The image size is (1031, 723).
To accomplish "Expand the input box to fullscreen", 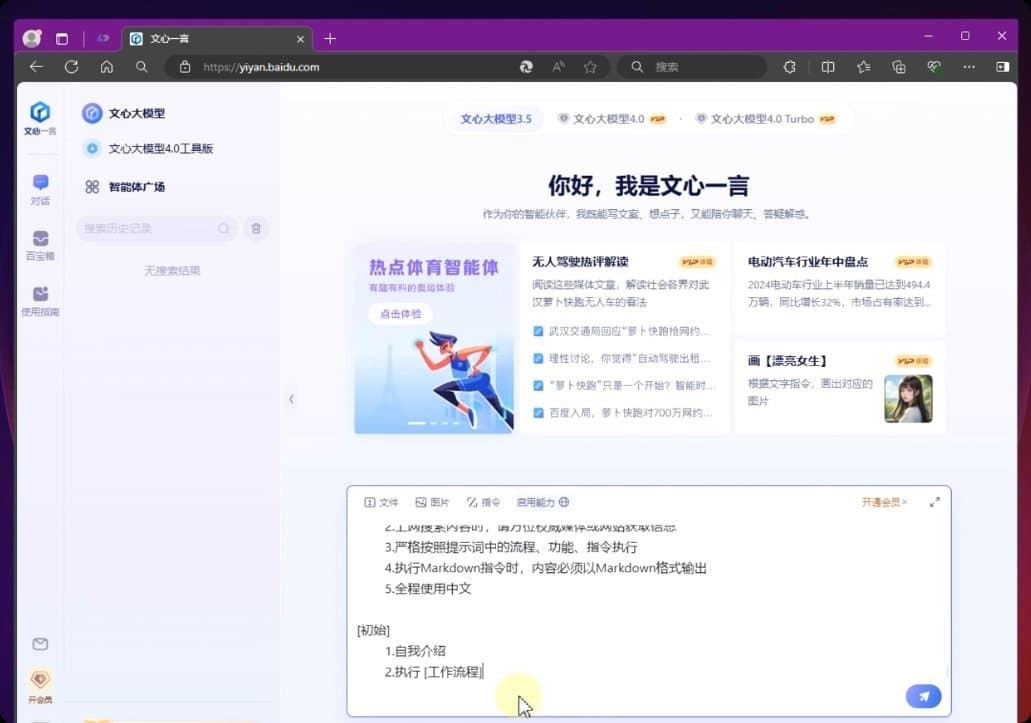I will (935, 502).
